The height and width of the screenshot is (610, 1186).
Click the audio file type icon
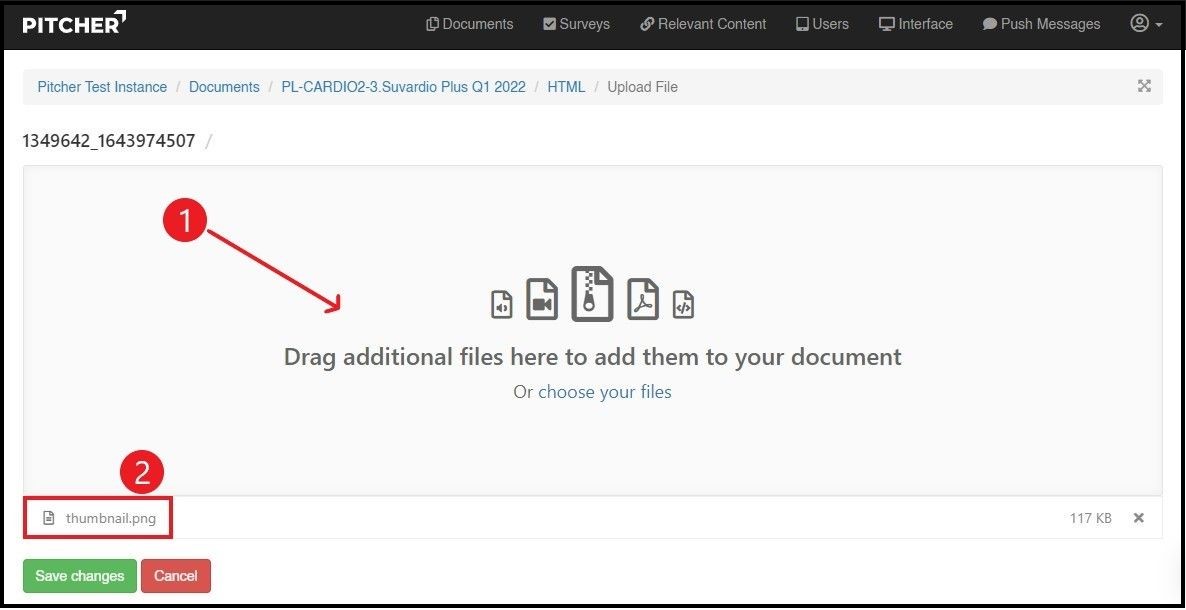(x=502, y=304)
